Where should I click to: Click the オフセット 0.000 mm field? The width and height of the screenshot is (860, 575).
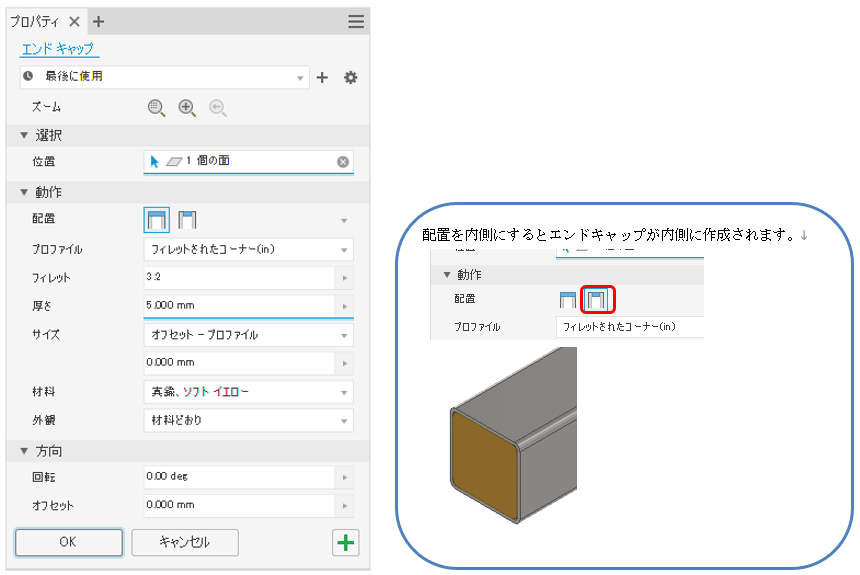pos(239,506)
